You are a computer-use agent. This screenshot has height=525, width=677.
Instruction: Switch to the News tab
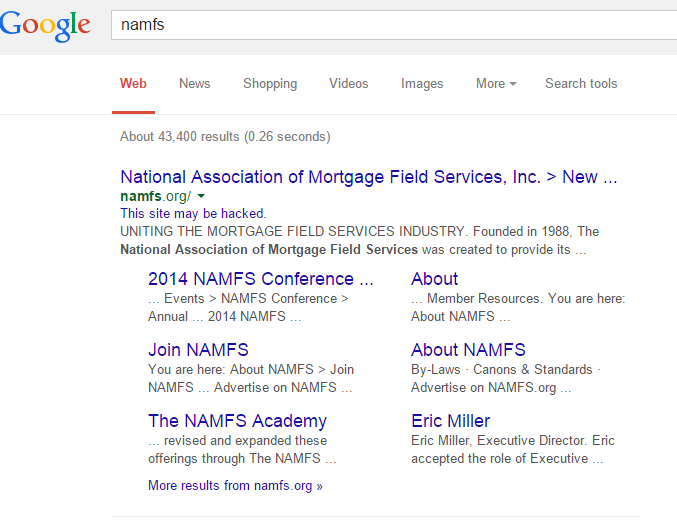point(195,83)
